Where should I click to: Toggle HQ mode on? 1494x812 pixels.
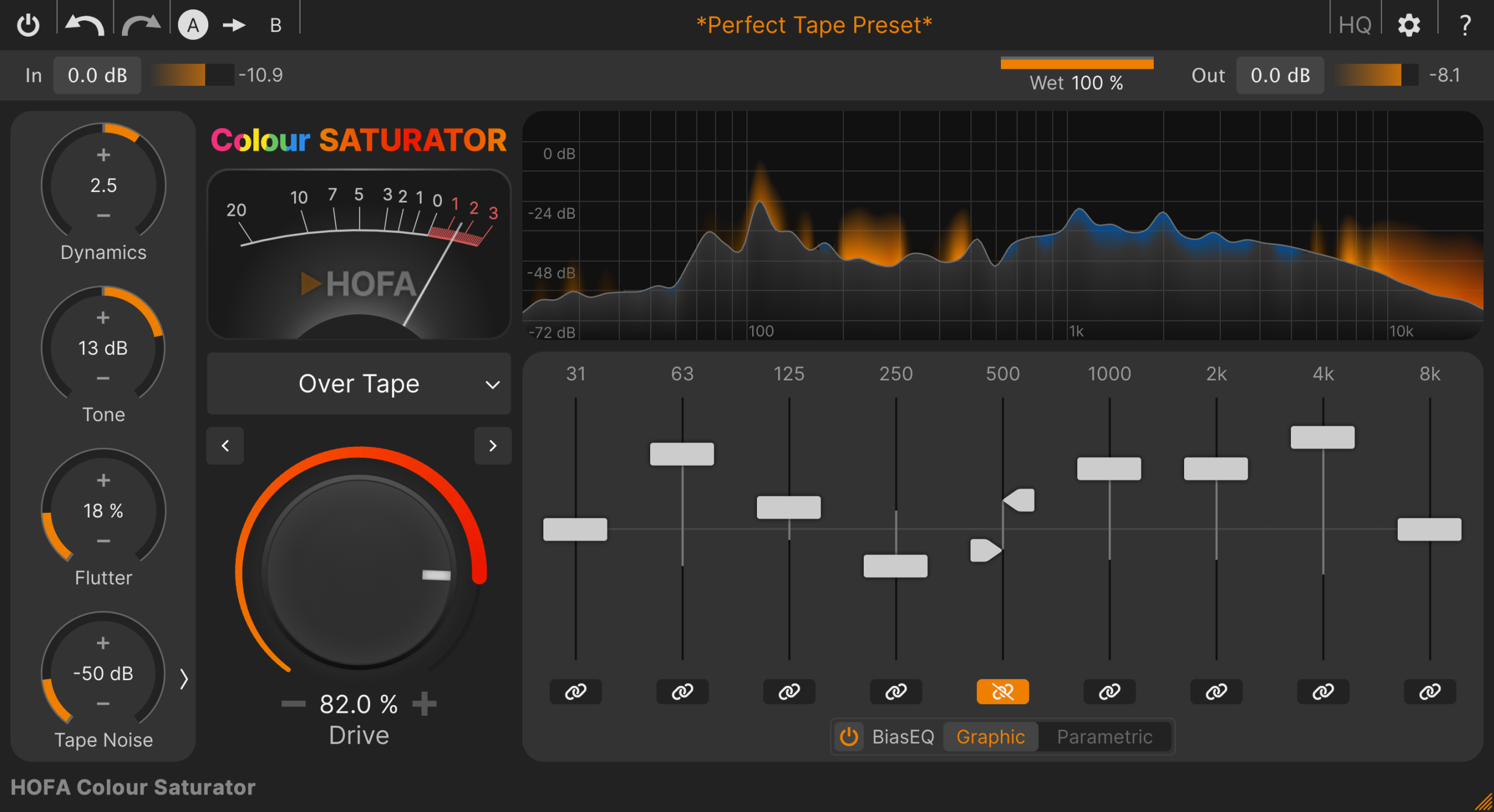coord(1355,25)
